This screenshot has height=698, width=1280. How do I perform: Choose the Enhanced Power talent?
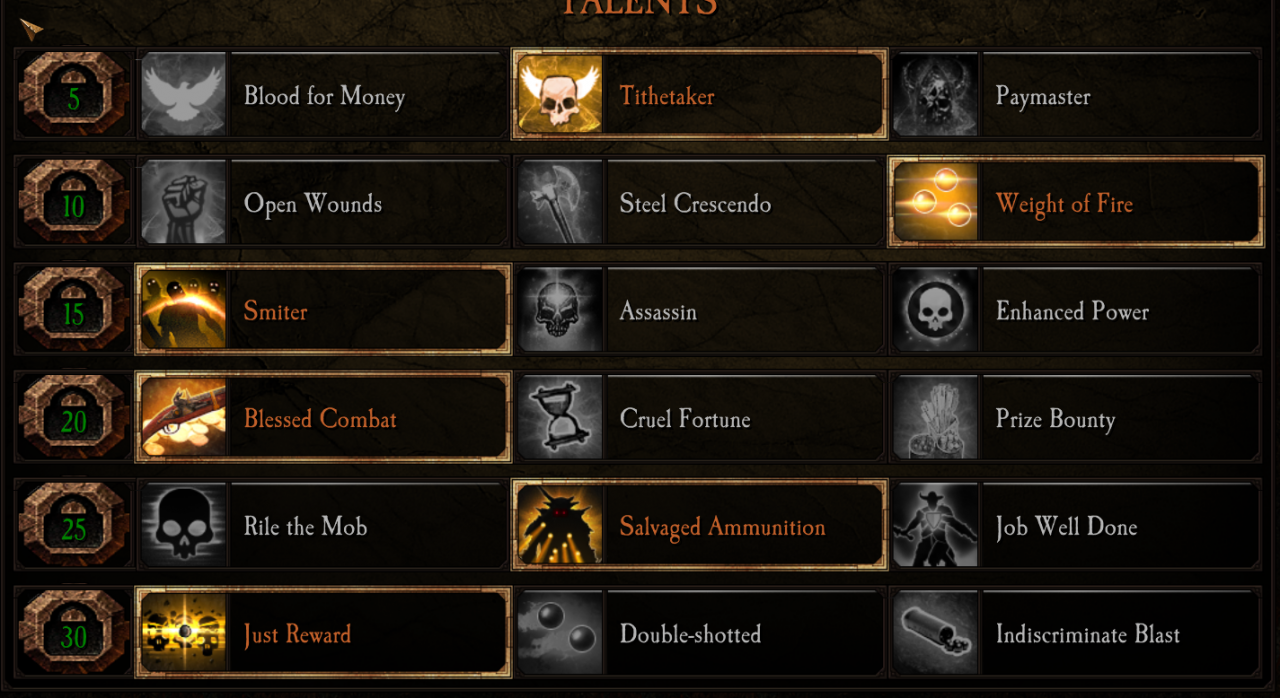[x=1076, y=309]
